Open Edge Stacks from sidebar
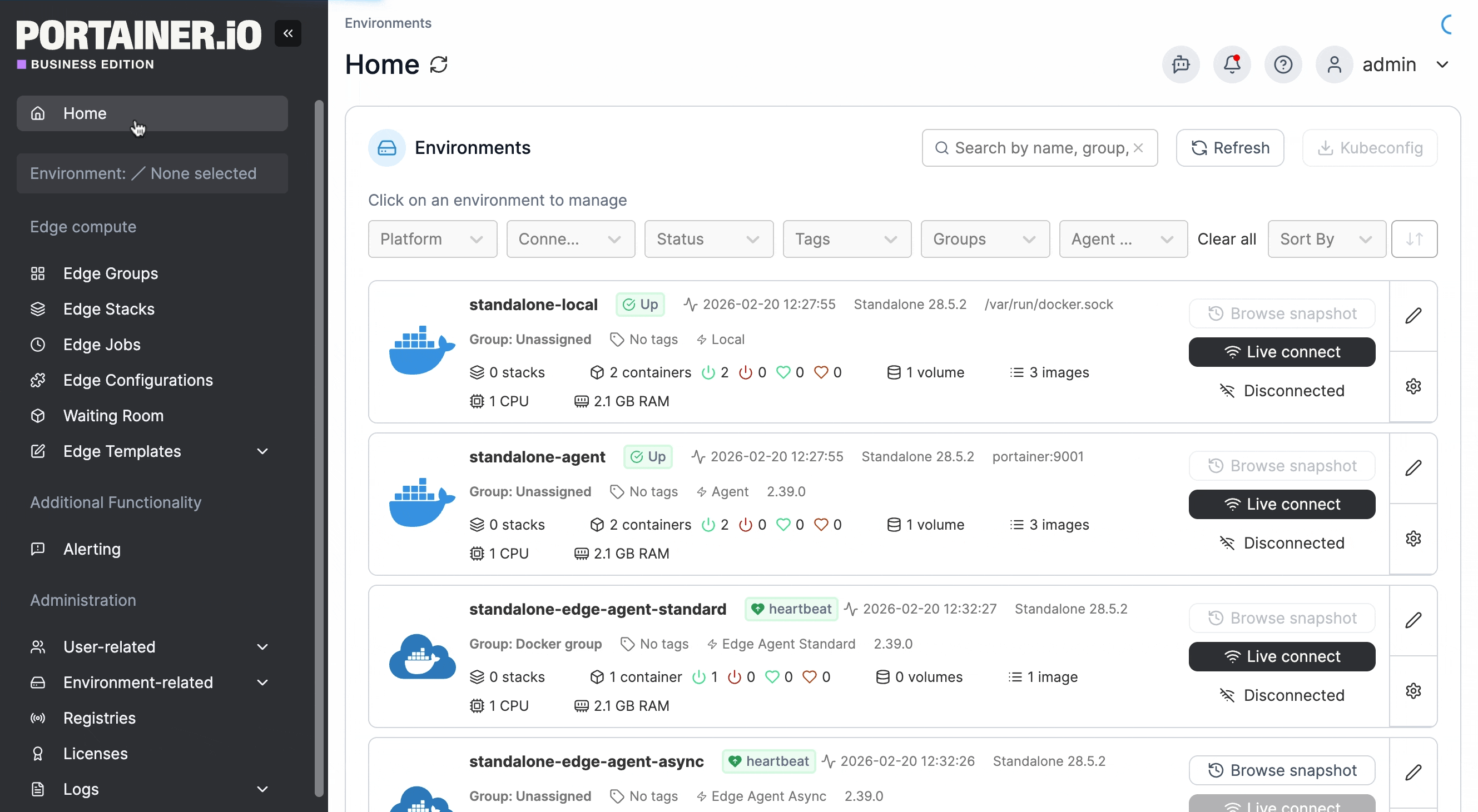The image size is (1478, 812). tap(108, 309)
